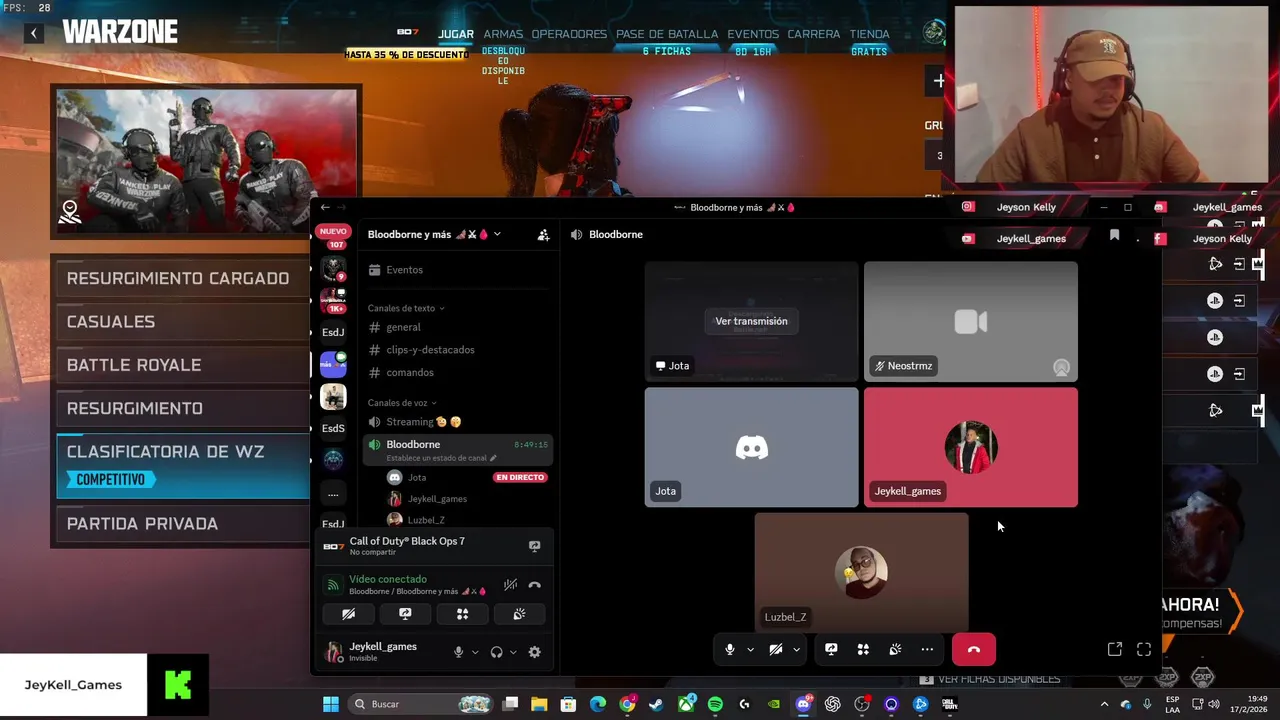Screen dimensions: 1280x720
Task: Open the soundboard in the call bar
Action: click(895, 650)
